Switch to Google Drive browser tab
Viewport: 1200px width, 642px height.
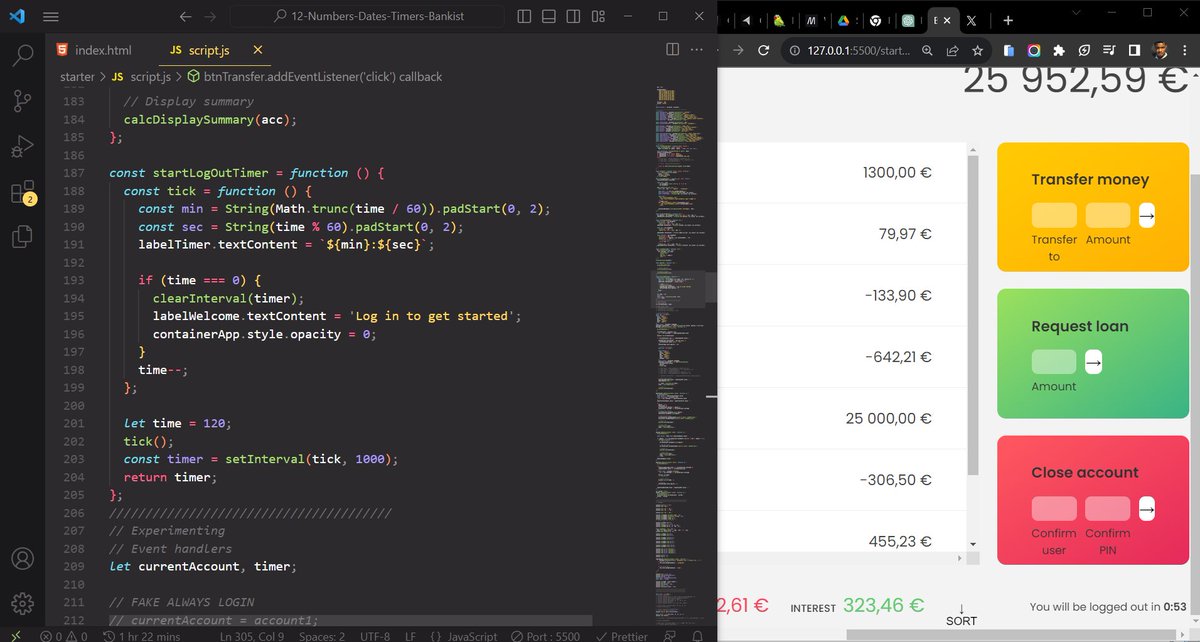click(x=842, y=20)
